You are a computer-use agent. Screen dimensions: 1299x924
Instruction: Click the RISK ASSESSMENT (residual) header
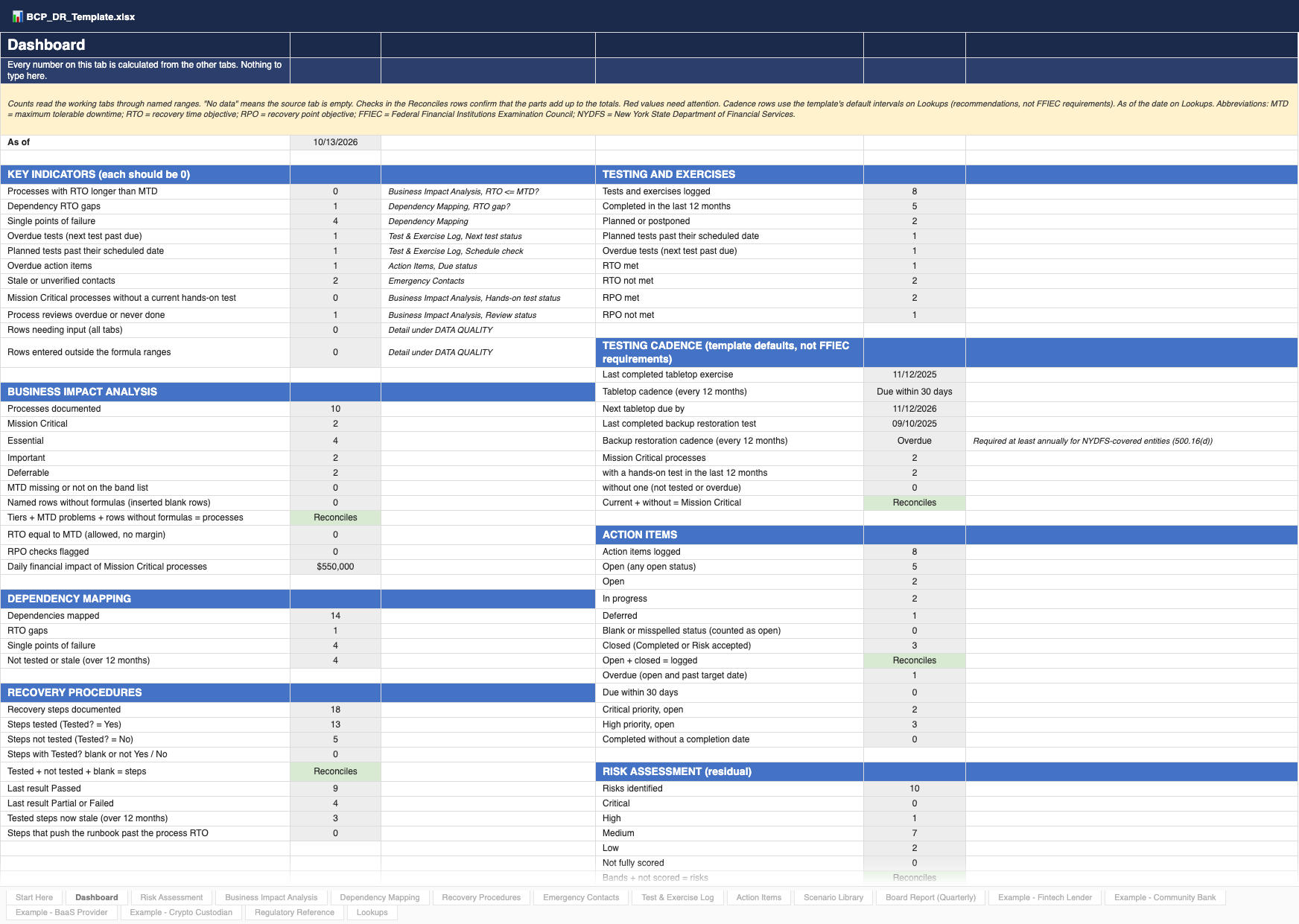729,771
